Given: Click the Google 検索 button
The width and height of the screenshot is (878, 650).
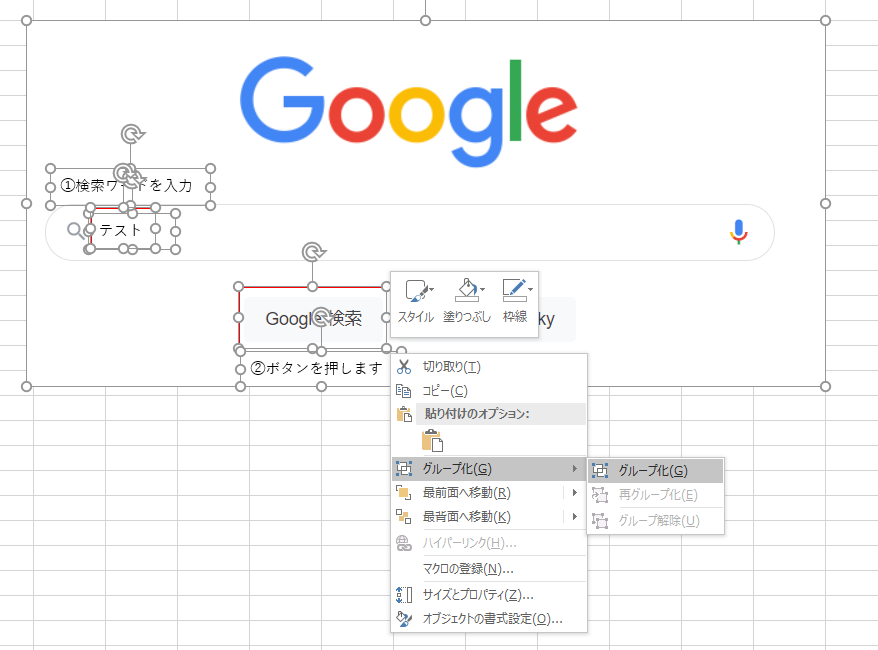Looking at the screenshot, I should [314, 319].
